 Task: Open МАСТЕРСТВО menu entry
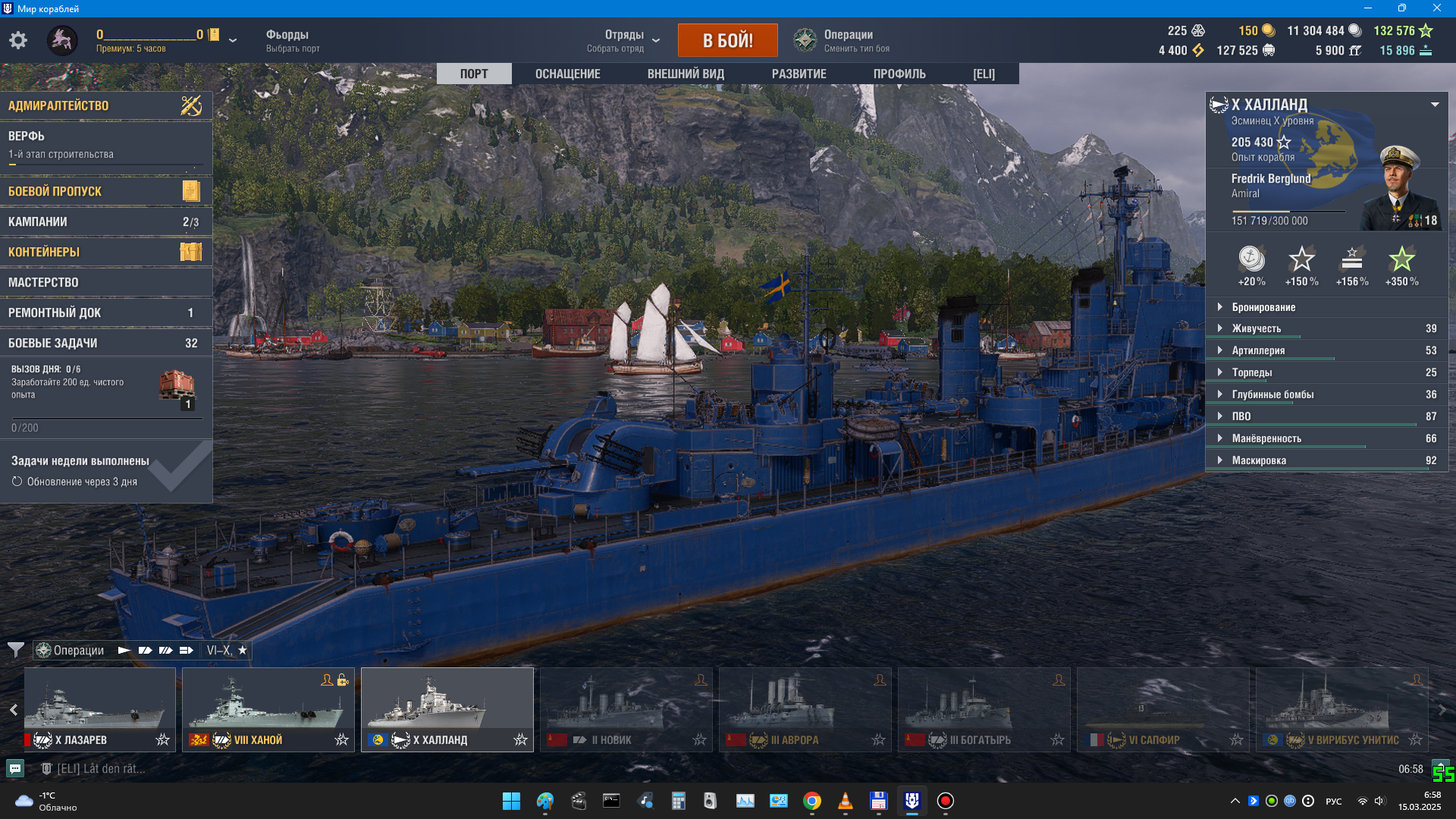[x=106, y=282]
